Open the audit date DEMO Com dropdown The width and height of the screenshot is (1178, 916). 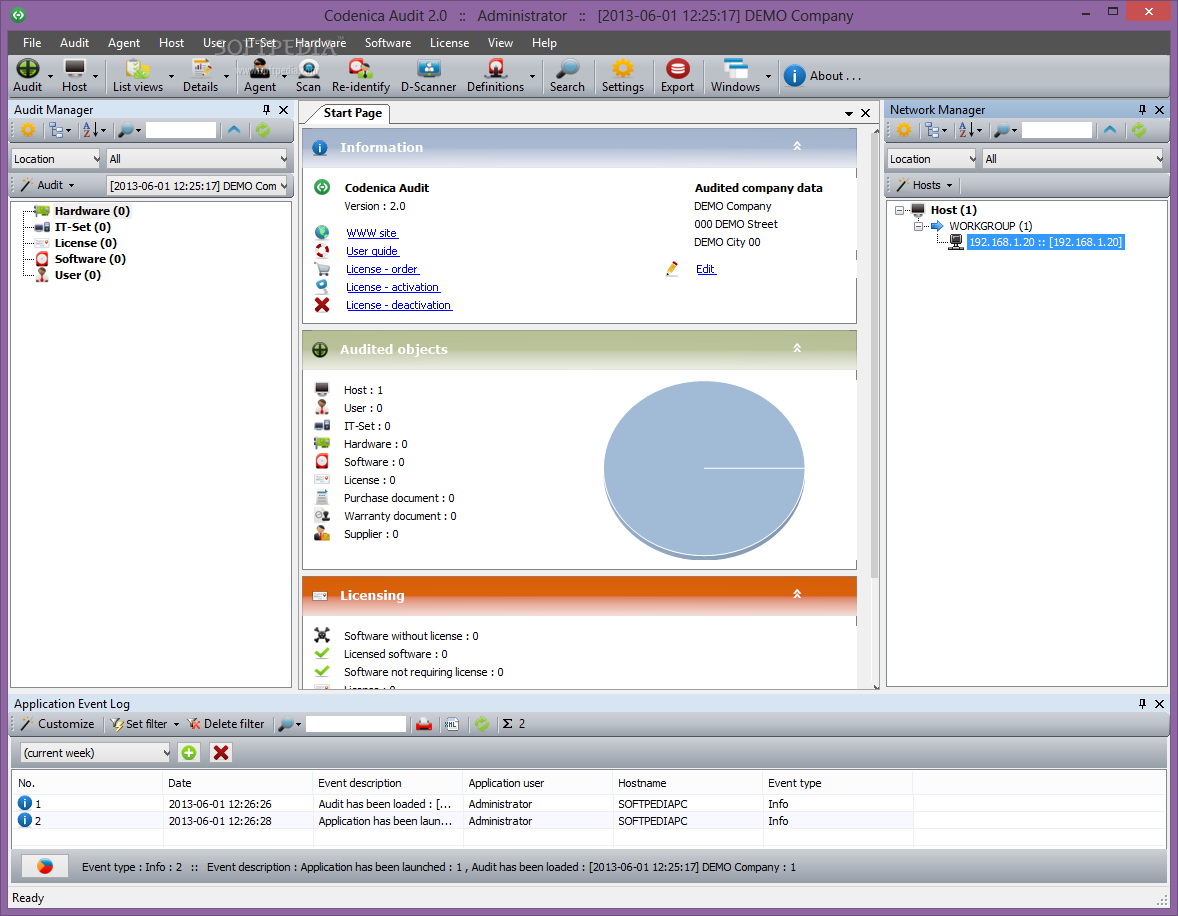click(198, 186)
